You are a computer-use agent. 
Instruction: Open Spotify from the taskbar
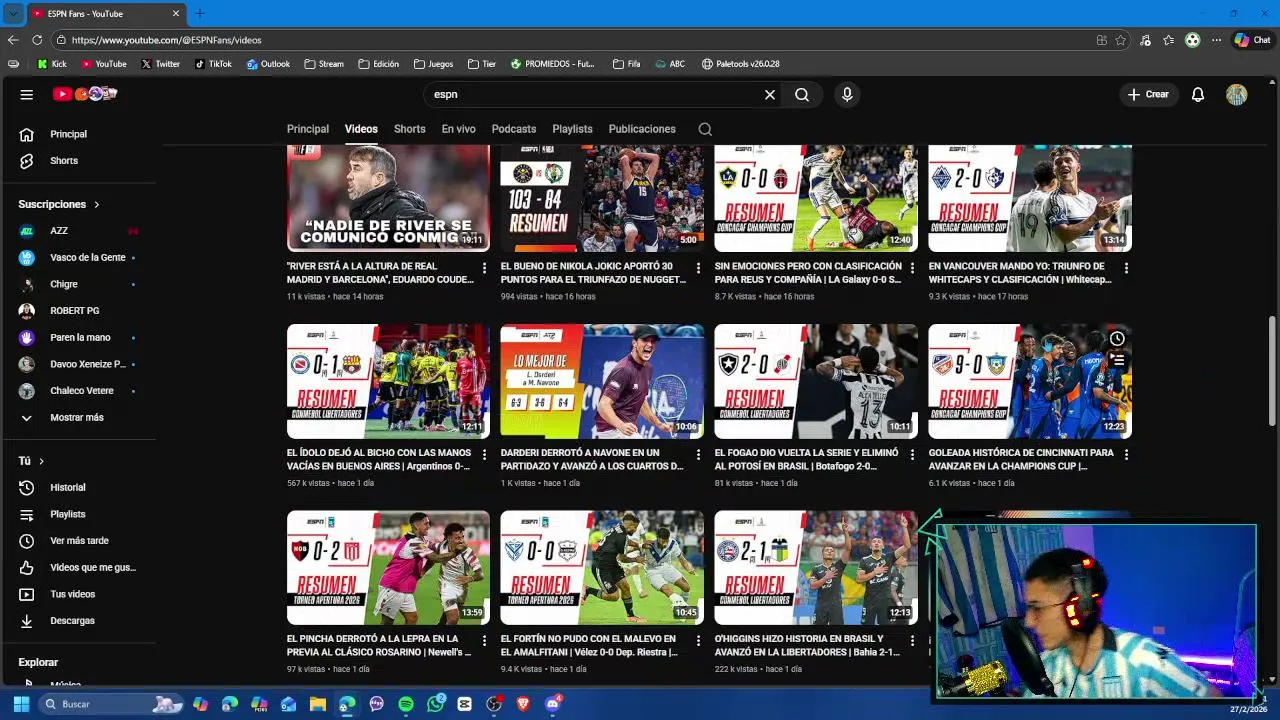(406, 704)
